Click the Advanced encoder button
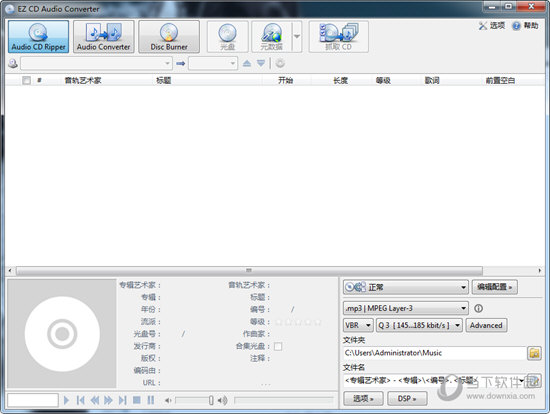 486,325
